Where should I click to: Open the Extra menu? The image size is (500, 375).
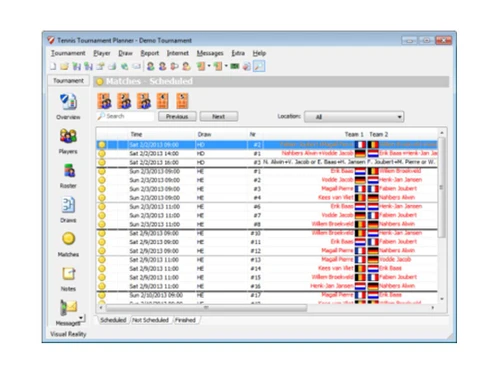tap(238, 53)
